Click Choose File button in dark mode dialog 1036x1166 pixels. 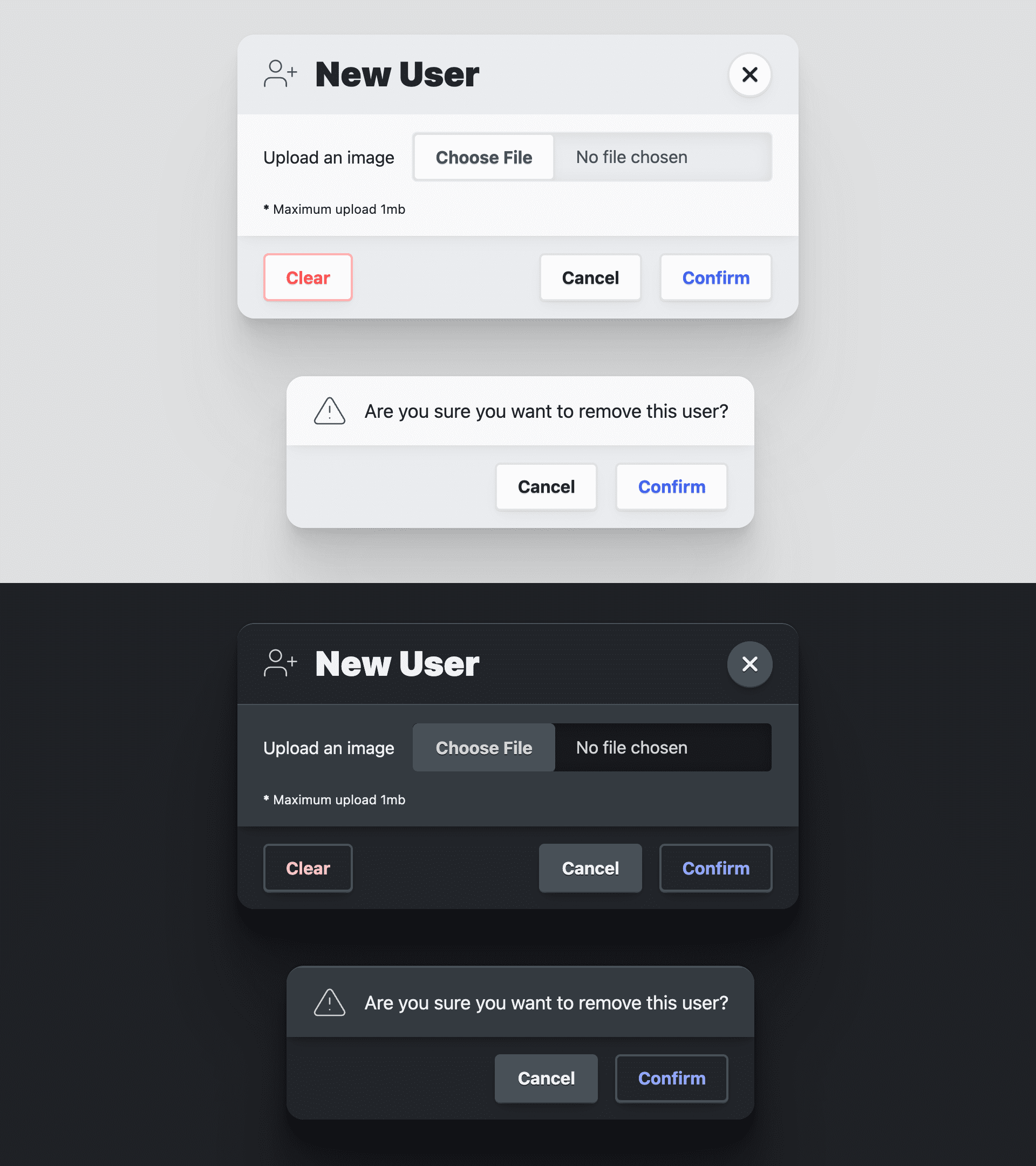pos(483,747)
